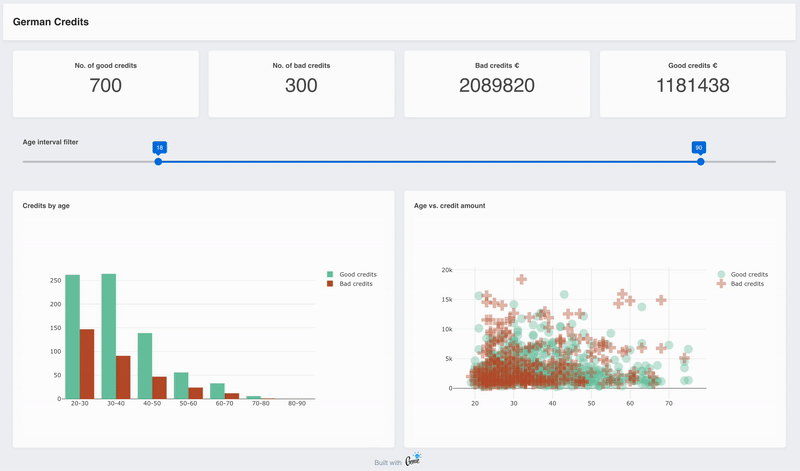Click the lower age slider handle at 18
Image resolution: width=800 pixels, height=471 pixels.
pyautogui.click(x=158, y=162)
